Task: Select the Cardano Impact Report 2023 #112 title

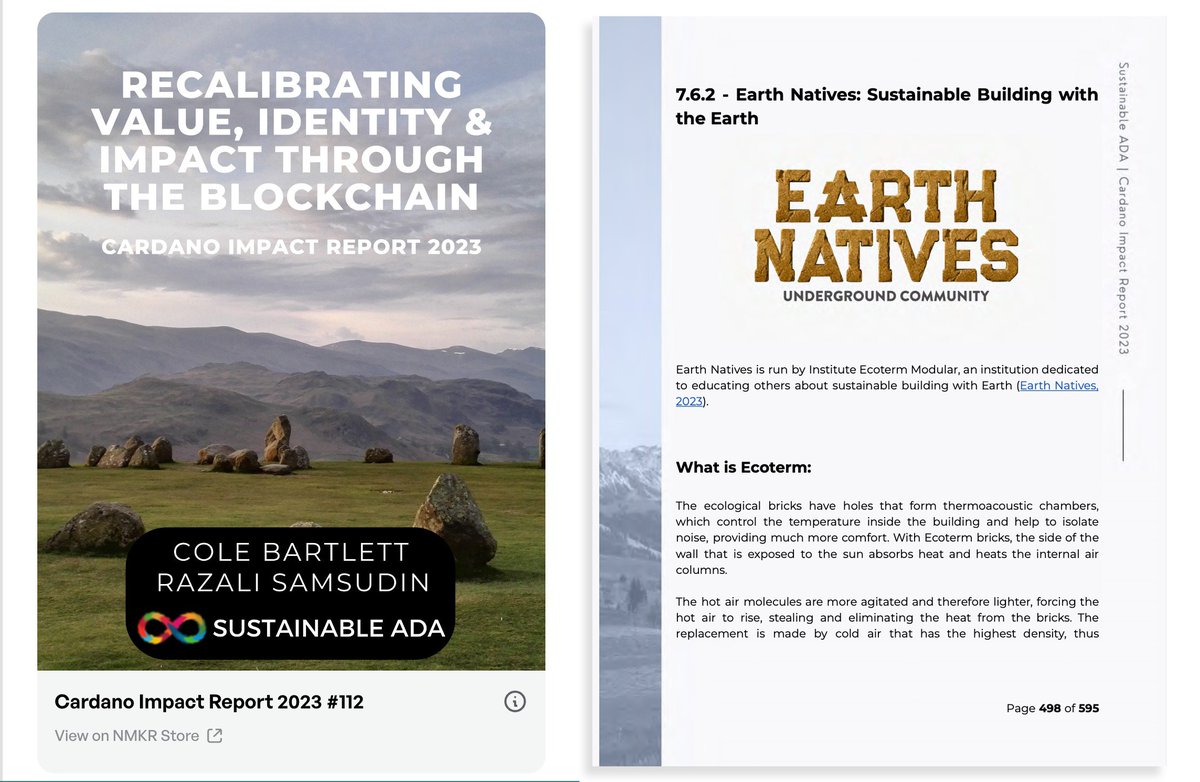Action: pos(209,702)
